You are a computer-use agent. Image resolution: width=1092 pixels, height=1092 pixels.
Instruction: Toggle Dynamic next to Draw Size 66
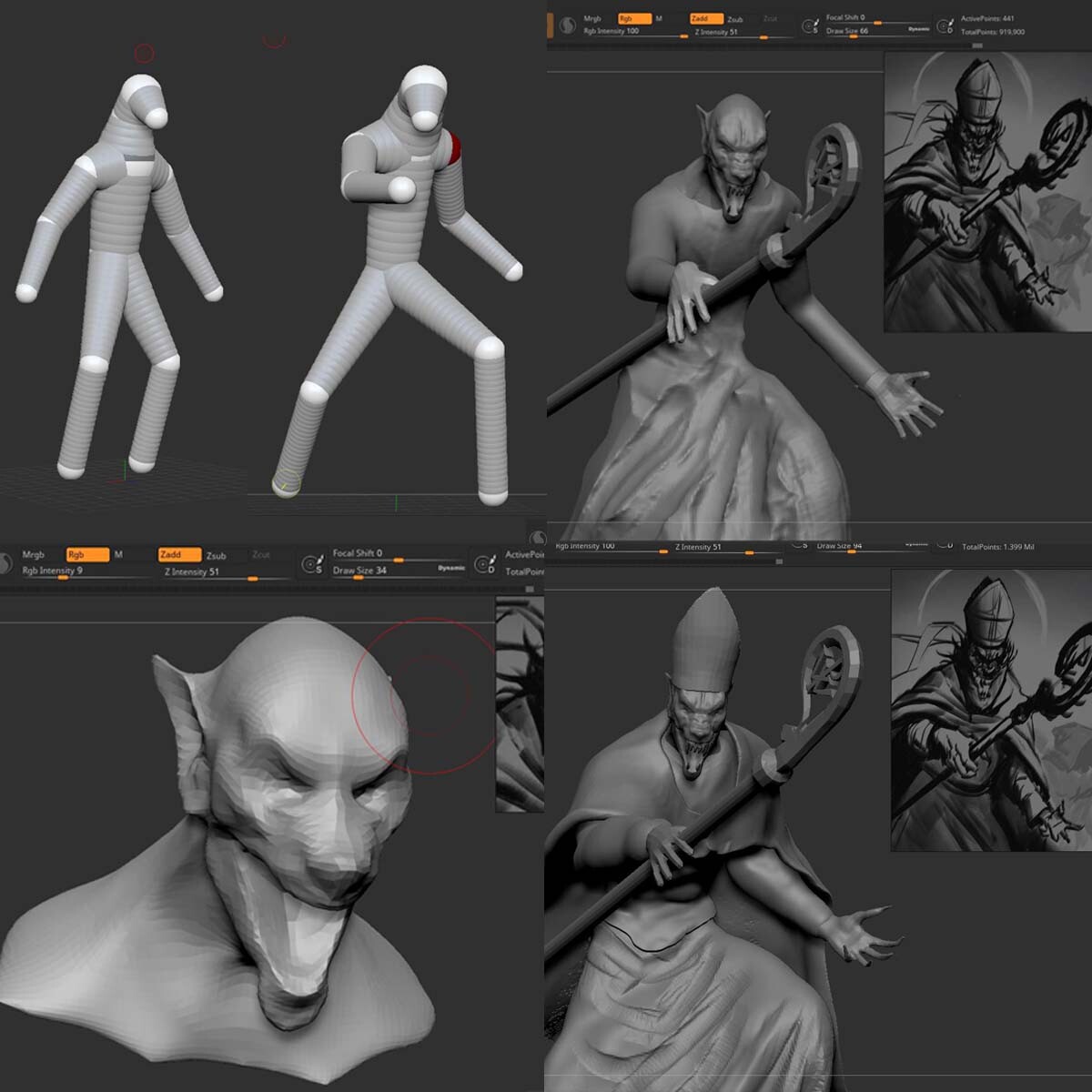pos(918,29)
